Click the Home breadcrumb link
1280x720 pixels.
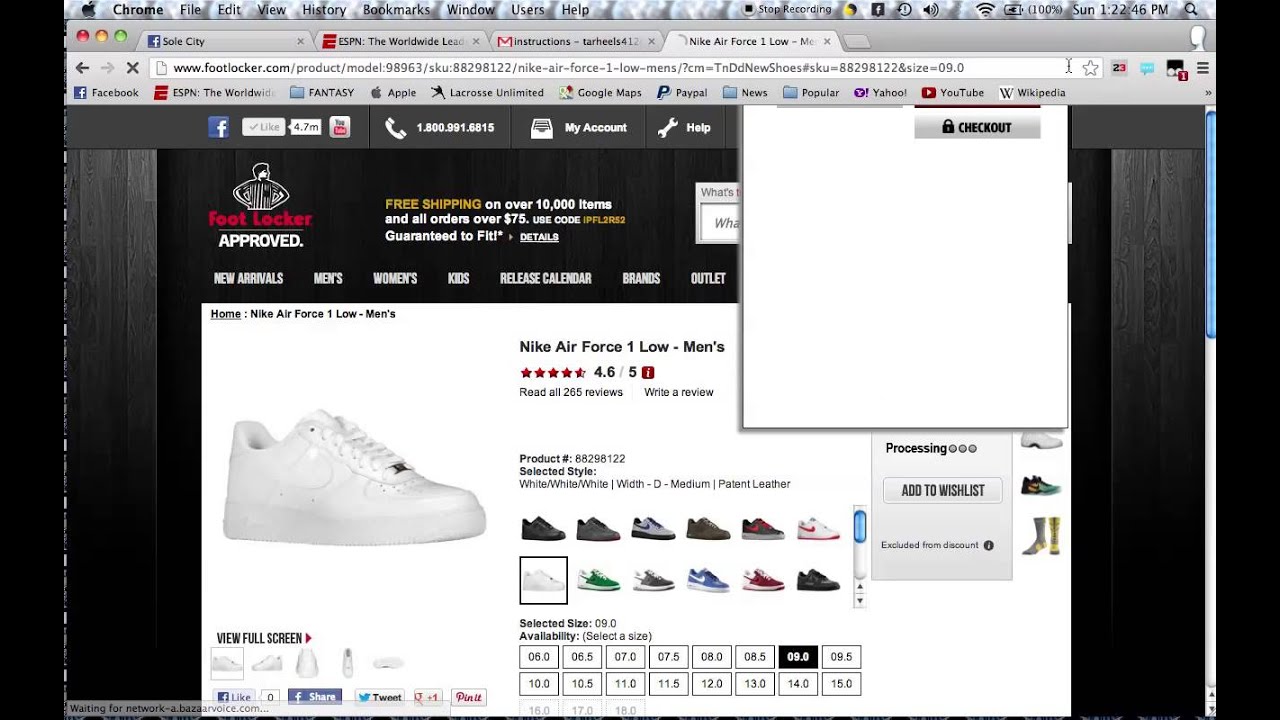point(226,314)
